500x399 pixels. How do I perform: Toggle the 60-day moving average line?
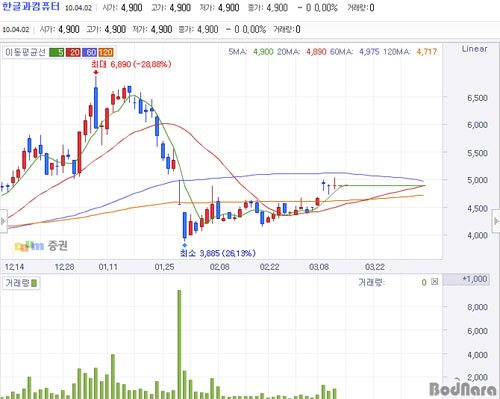click(89, 52)
